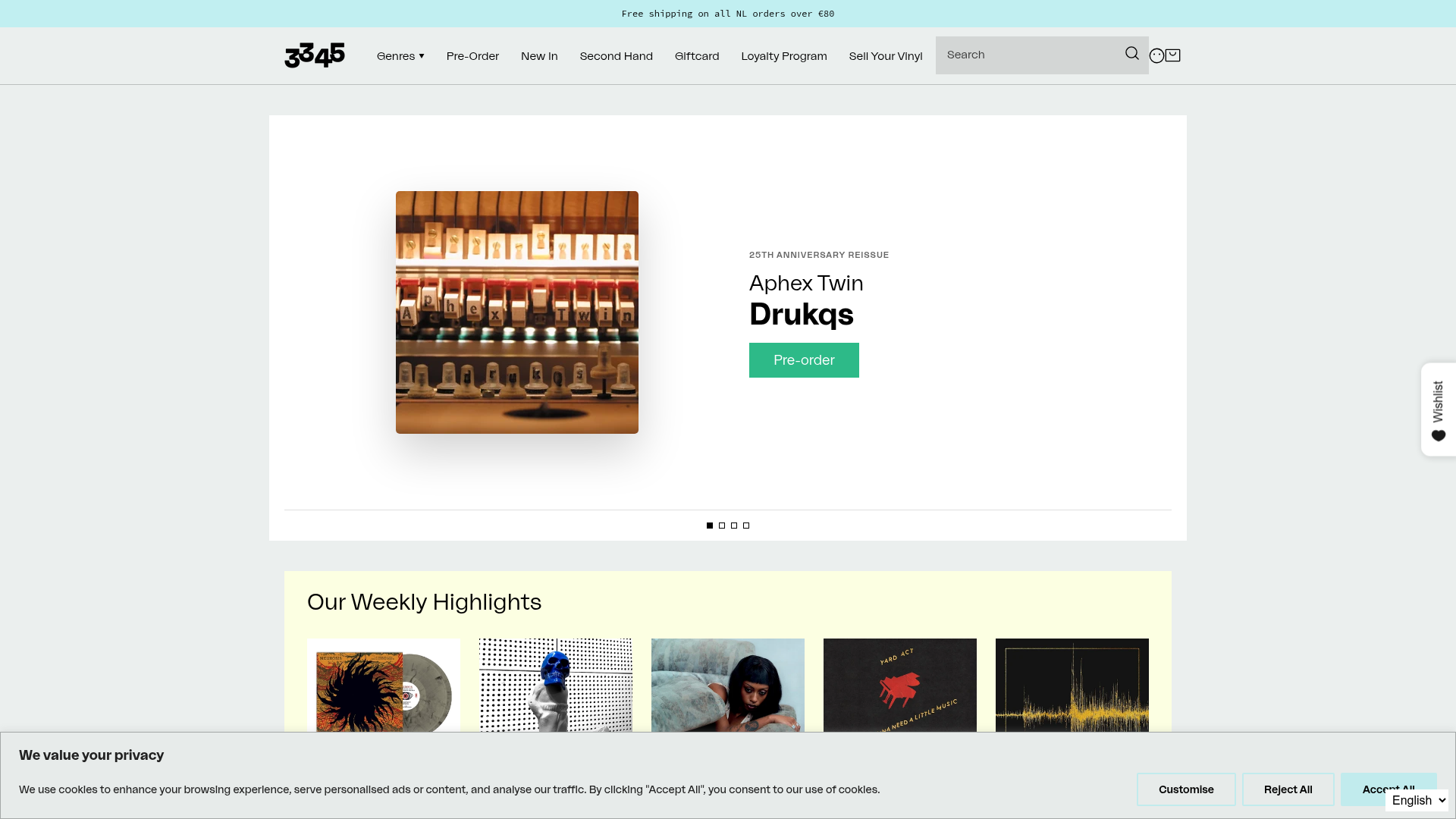The width and height of the screenshot is (1456, 819).
Task: Click the 3345 store logo
Action: [x=315, y=55]
